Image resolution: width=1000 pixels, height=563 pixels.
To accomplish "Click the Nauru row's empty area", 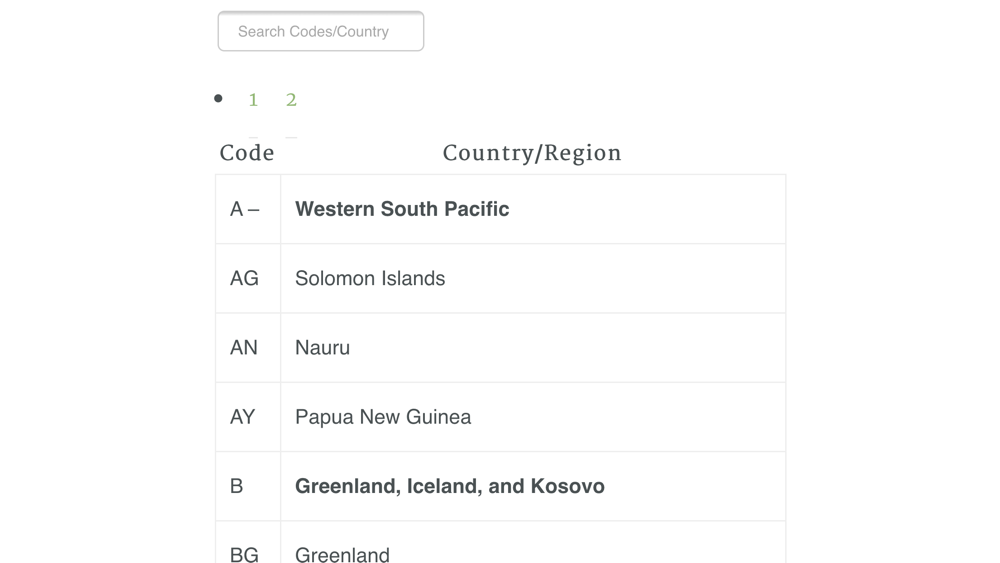I will pyautogui.click(x=568, y=348).
